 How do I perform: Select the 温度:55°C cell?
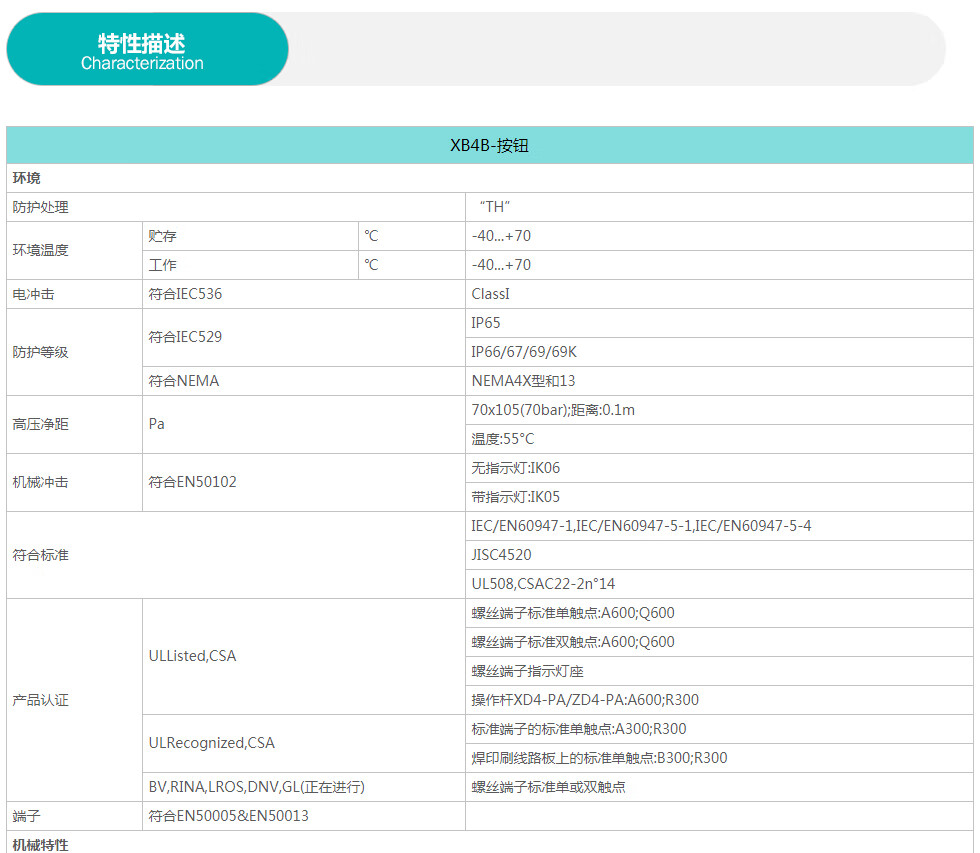[x=503, y=439]
